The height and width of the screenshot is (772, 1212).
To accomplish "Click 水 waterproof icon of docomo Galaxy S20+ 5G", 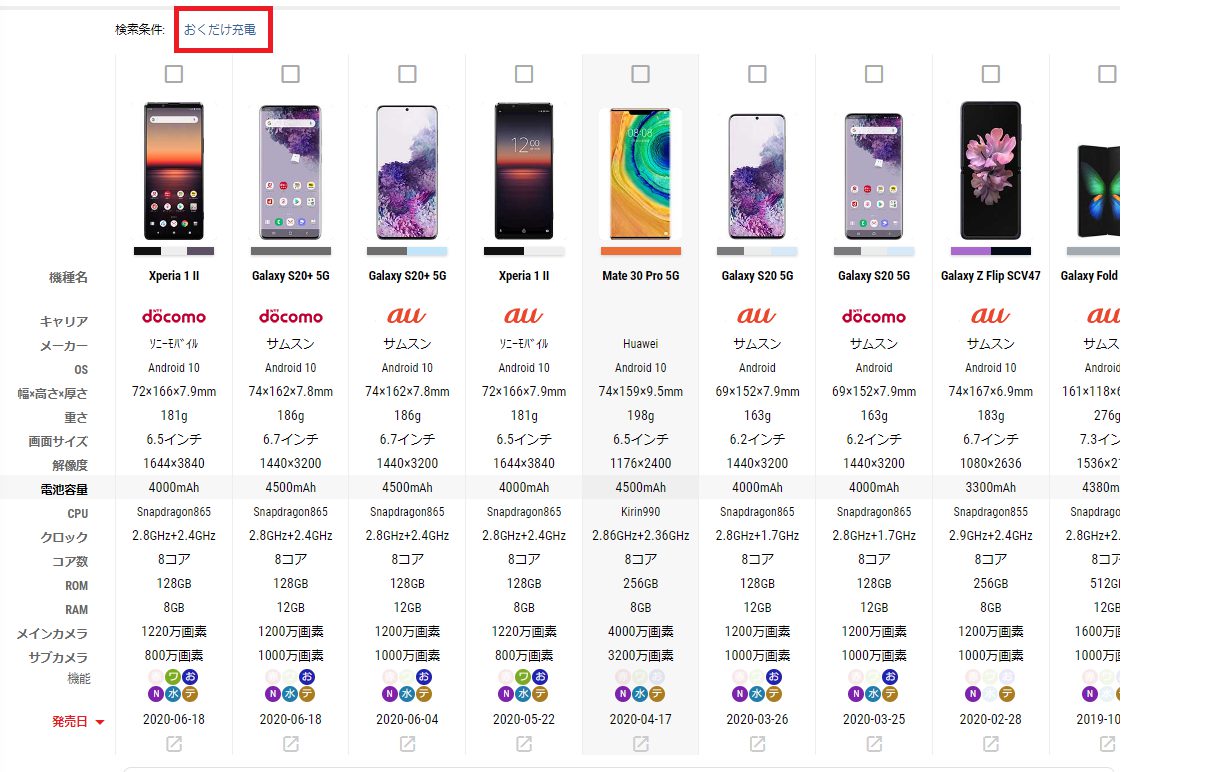I will (291, 694).
